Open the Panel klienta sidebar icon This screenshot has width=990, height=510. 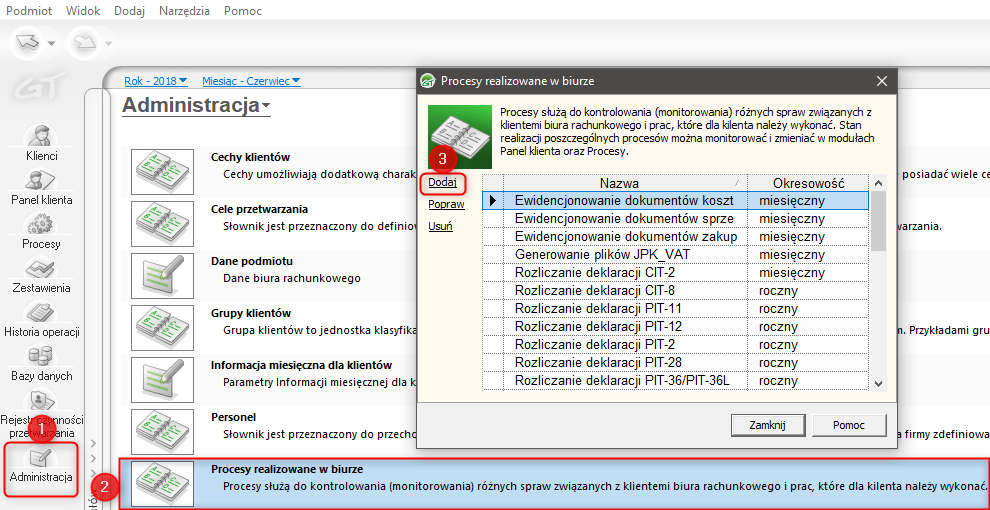[42, 181]
